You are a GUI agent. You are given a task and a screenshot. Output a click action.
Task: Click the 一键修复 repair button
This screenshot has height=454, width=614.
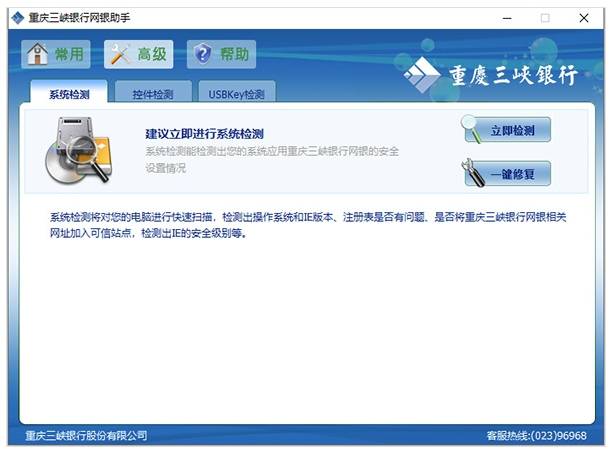pos(506,173)
